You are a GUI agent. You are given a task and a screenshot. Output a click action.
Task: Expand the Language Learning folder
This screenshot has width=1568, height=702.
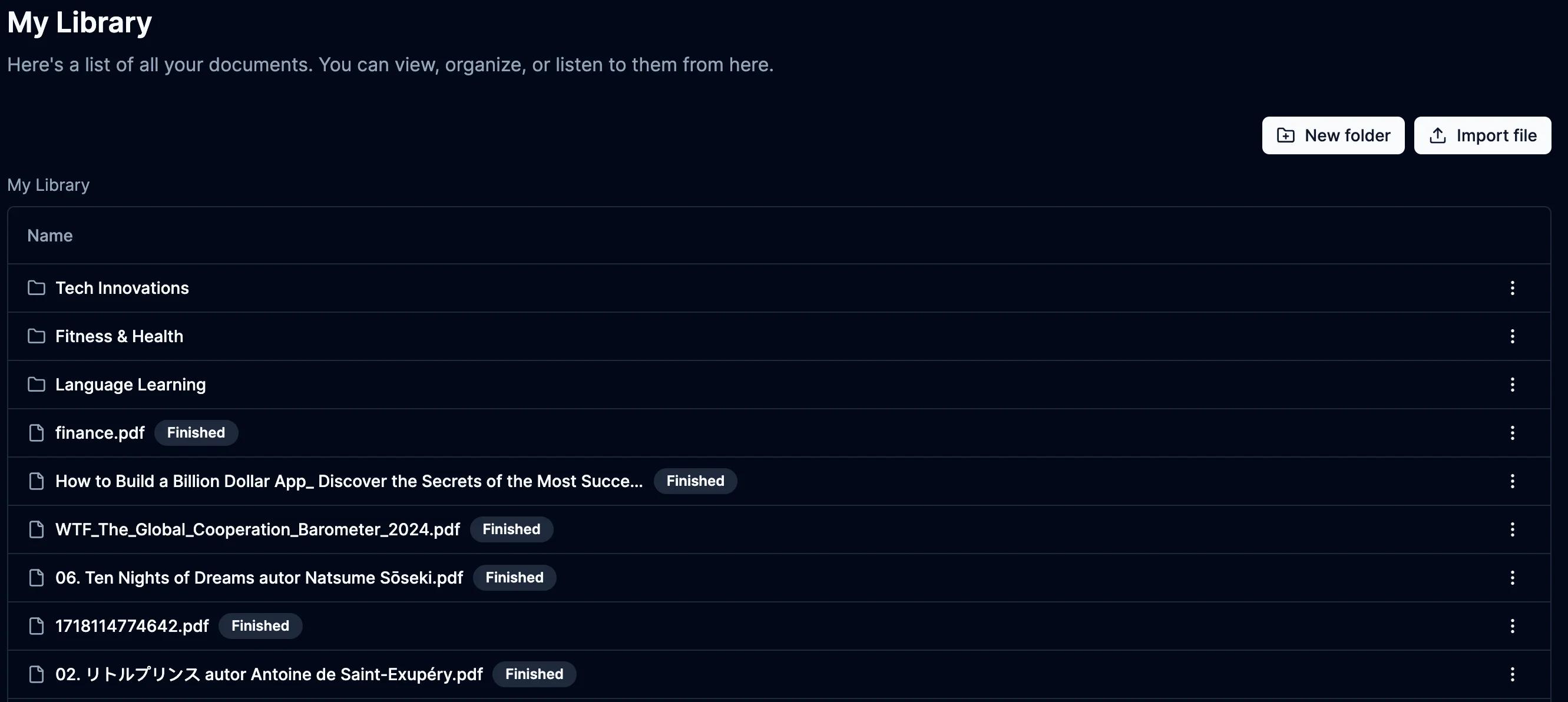(x=131, y=384)
